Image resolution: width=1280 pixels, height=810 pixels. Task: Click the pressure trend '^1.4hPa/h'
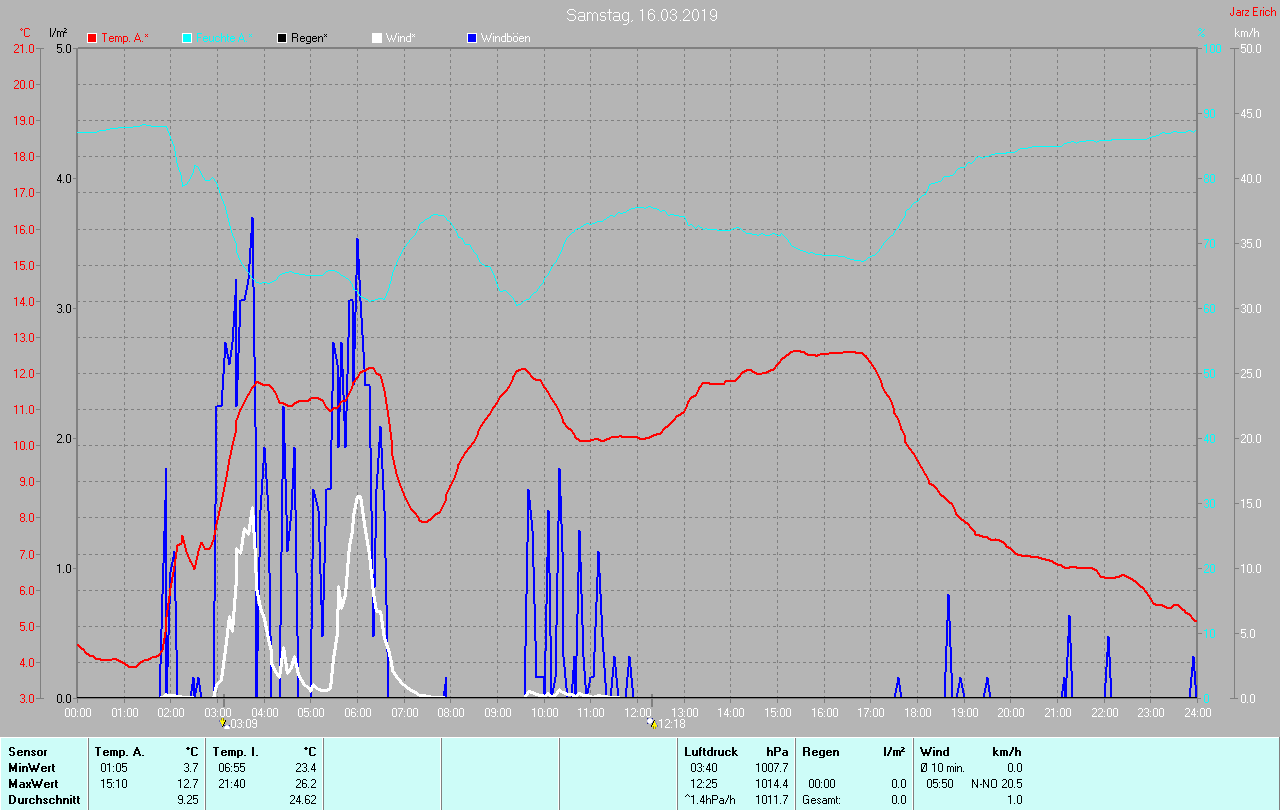[x=710, y=799]
